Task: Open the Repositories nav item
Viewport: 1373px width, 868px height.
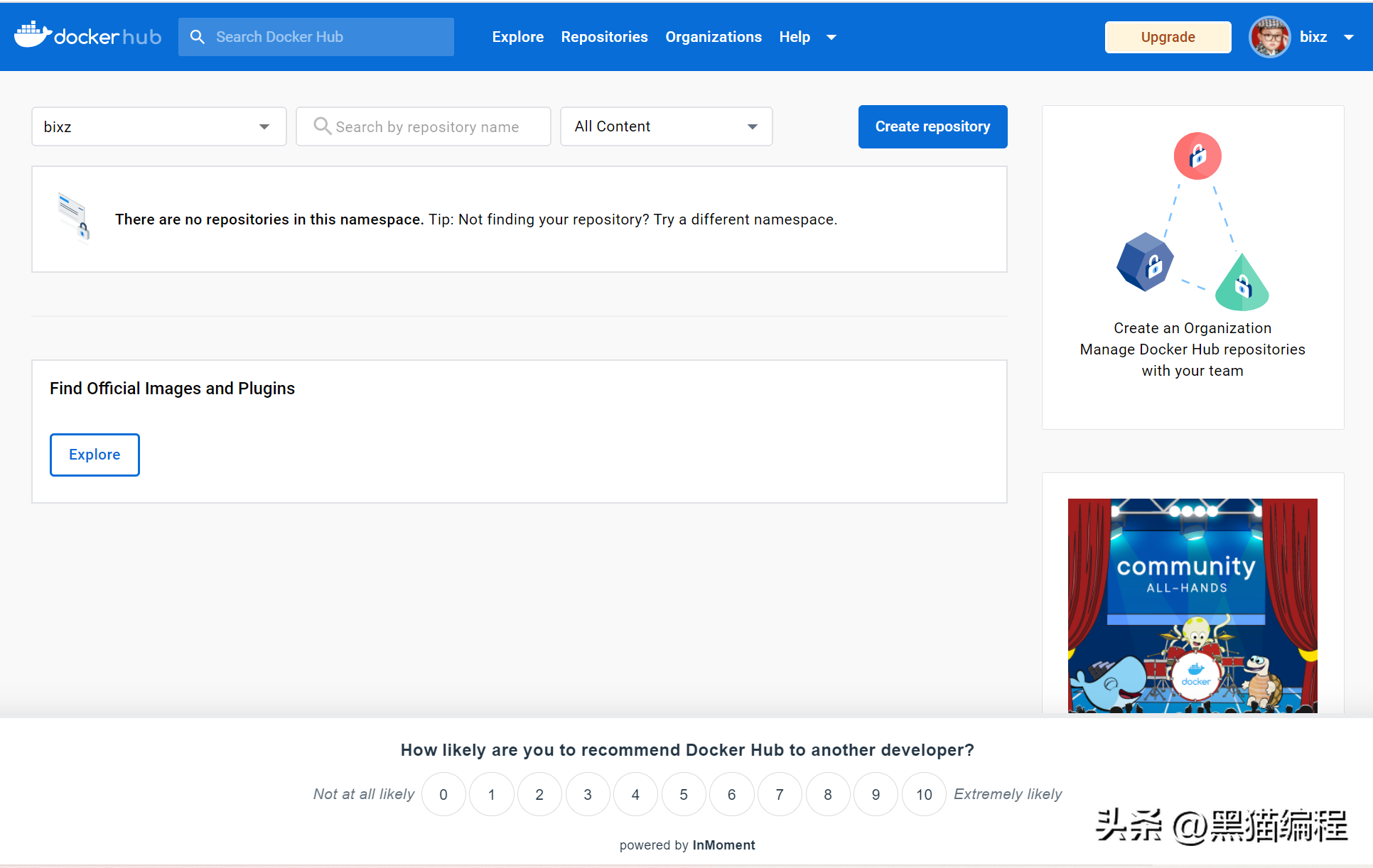Action: click(x=604, y=37)
